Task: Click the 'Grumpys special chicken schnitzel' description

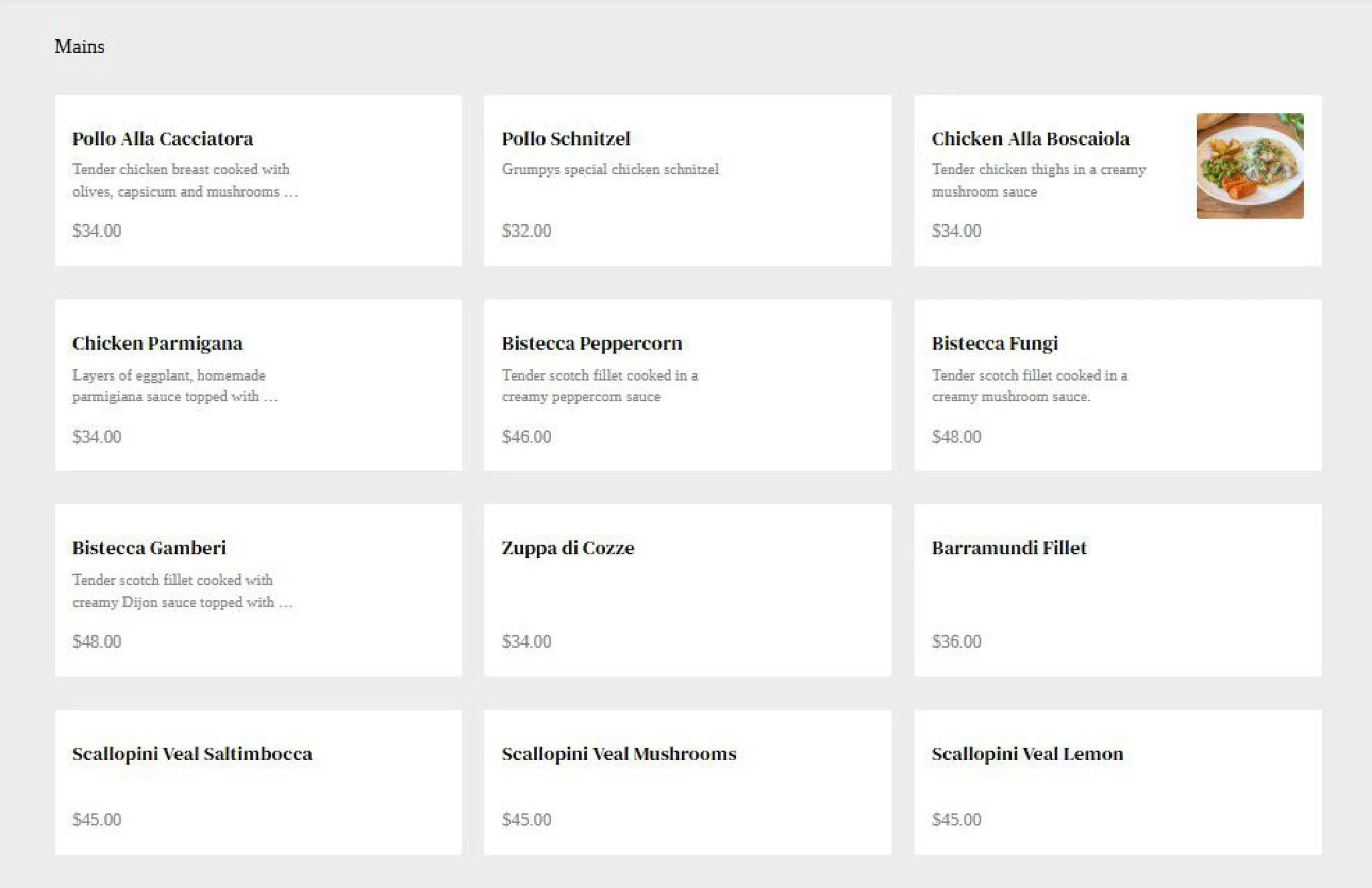Action: (610, 169)
